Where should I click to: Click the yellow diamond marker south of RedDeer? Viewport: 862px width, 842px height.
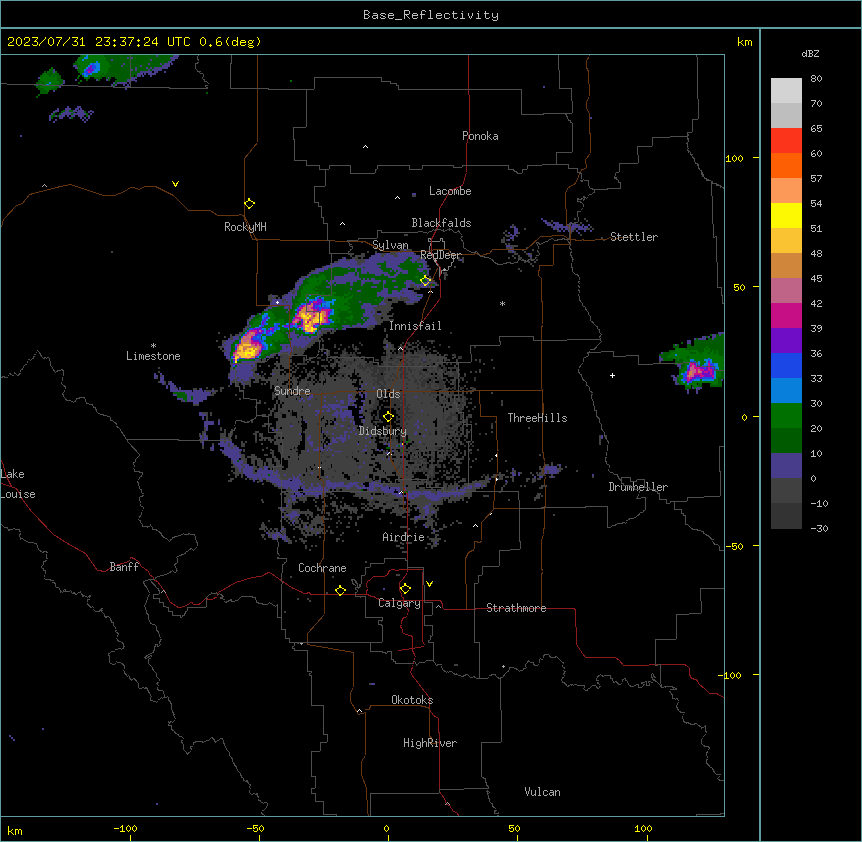[x=426, y=281]
